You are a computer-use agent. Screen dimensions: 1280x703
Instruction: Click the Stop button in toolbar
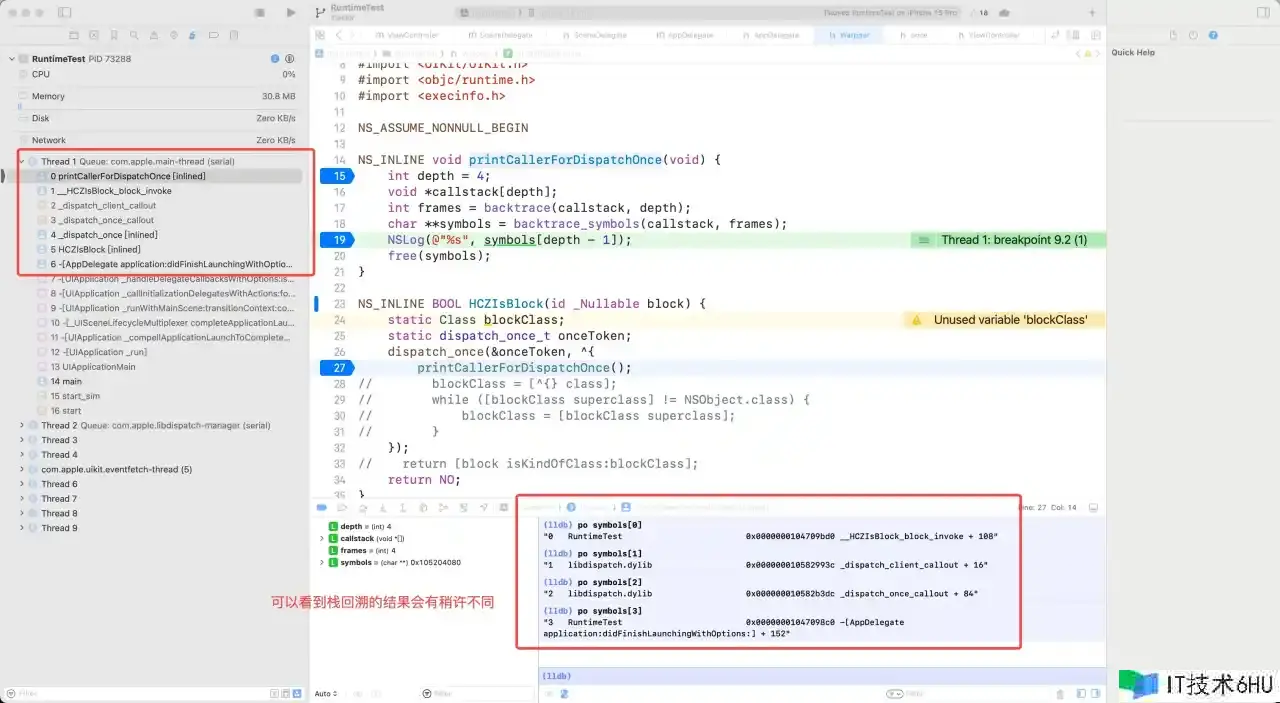click(x=260, y=13)
